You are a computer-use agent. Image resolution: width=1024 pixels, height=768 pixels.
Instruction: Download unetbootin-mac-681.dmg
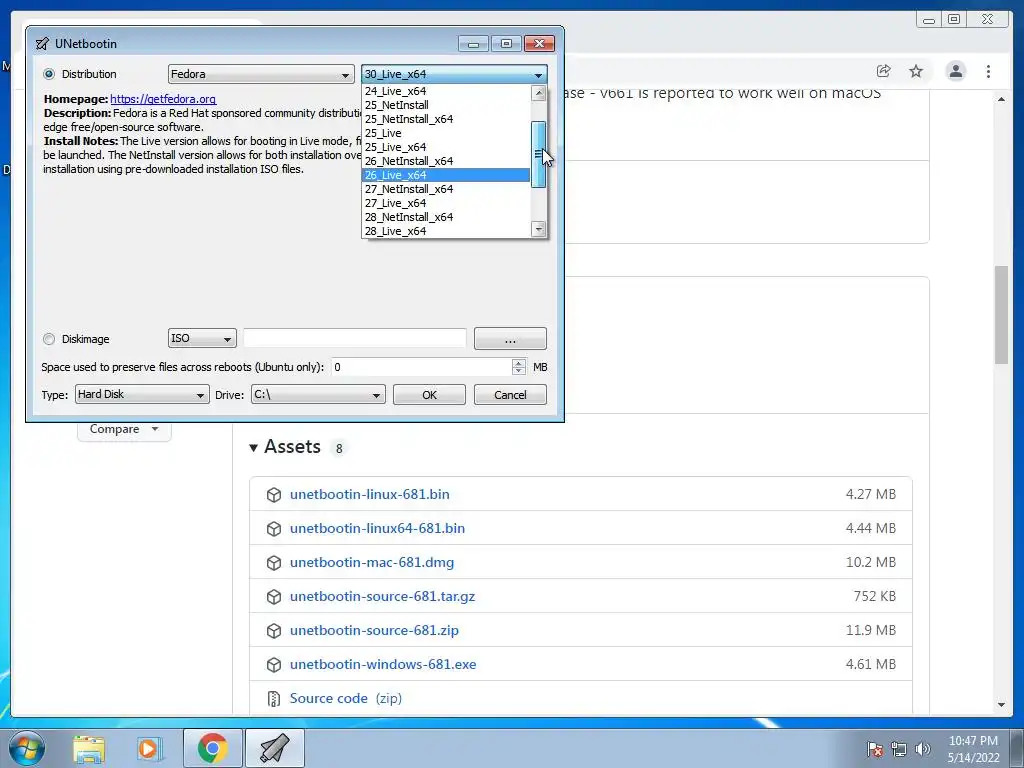click(x=372, y=562)
